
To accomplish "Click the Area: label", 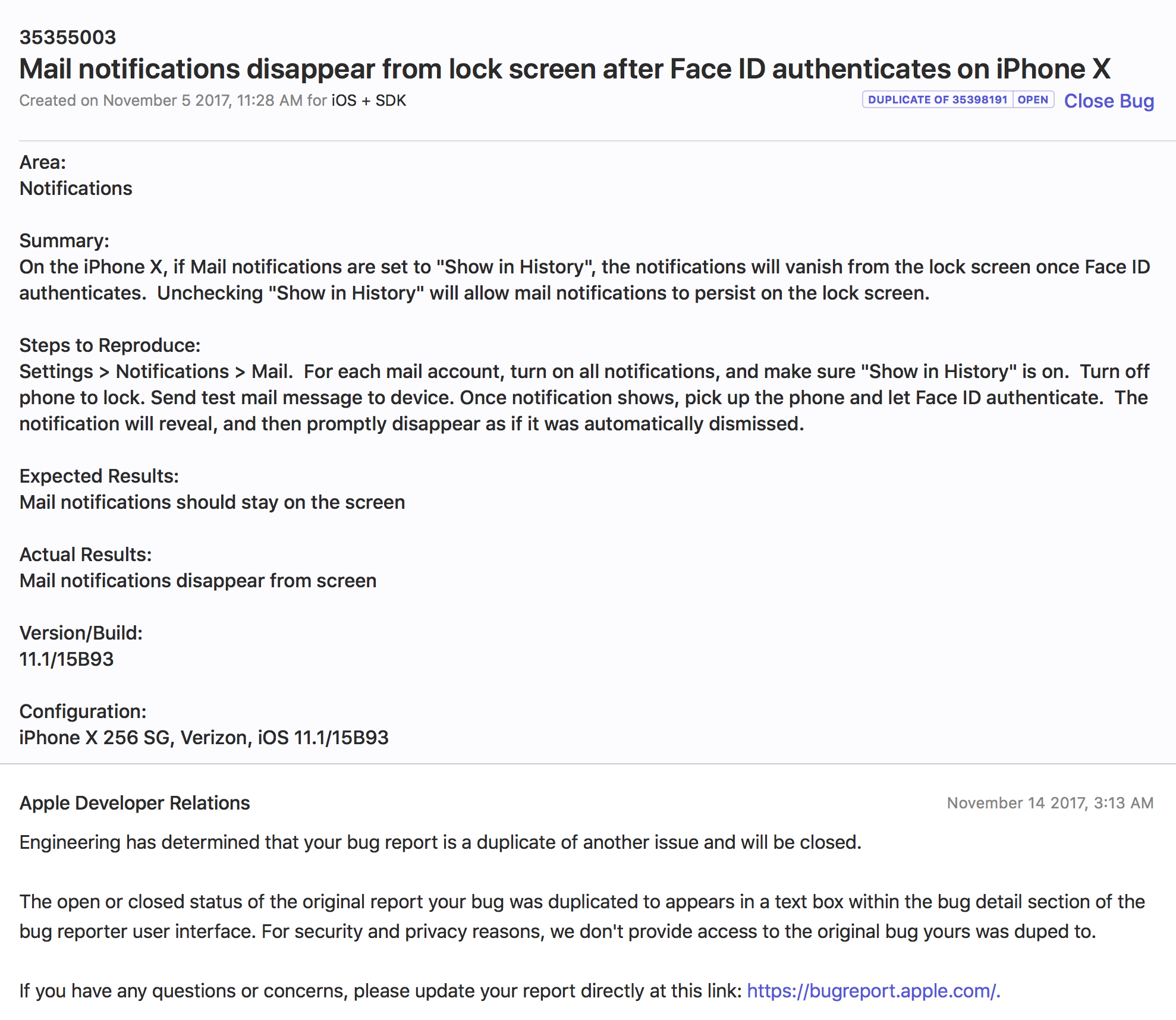I will tap(43, 162).
